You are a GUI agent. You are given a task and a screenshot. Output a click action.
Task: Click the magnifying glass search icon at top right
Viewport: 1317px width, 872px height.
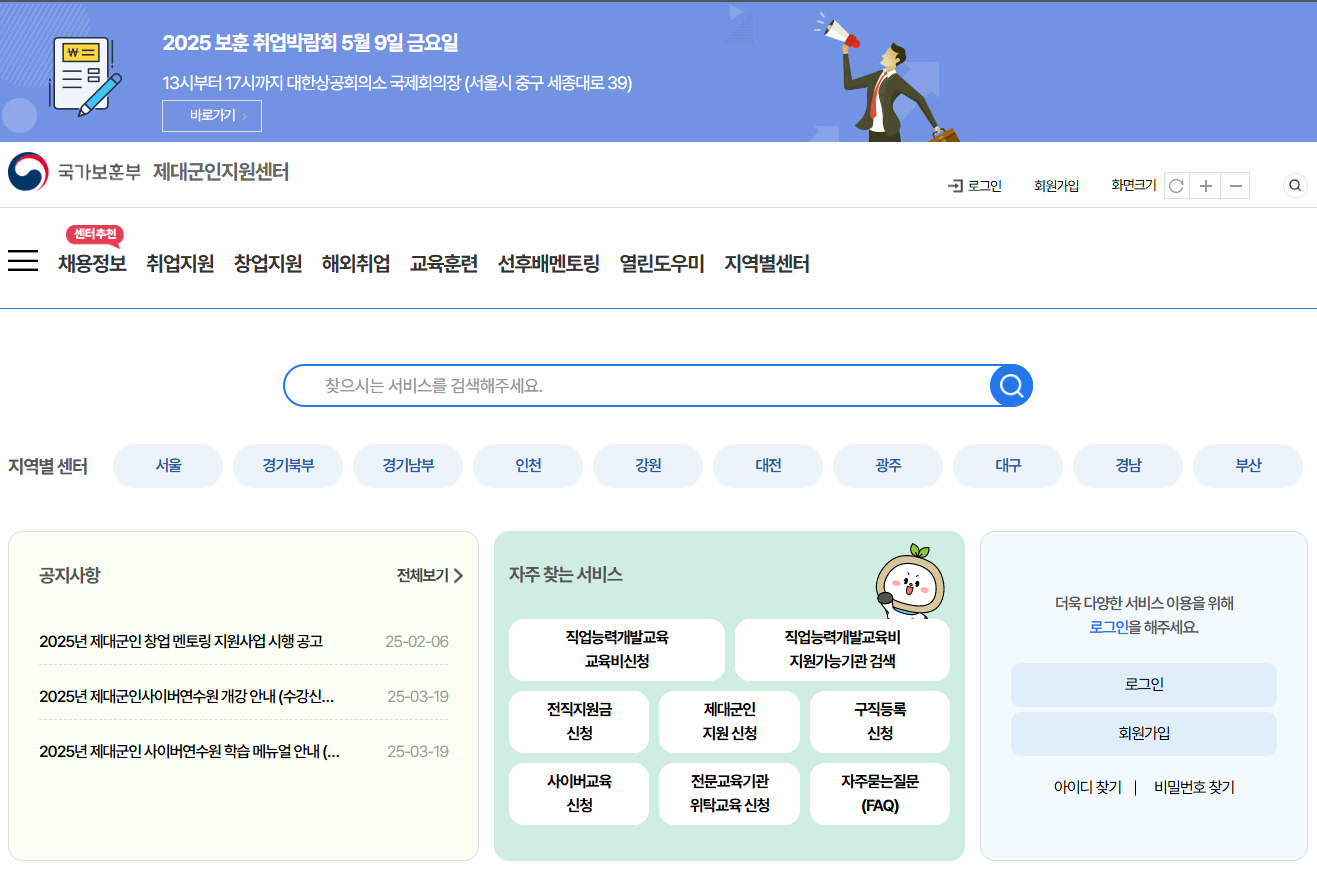pos(1294,185)
